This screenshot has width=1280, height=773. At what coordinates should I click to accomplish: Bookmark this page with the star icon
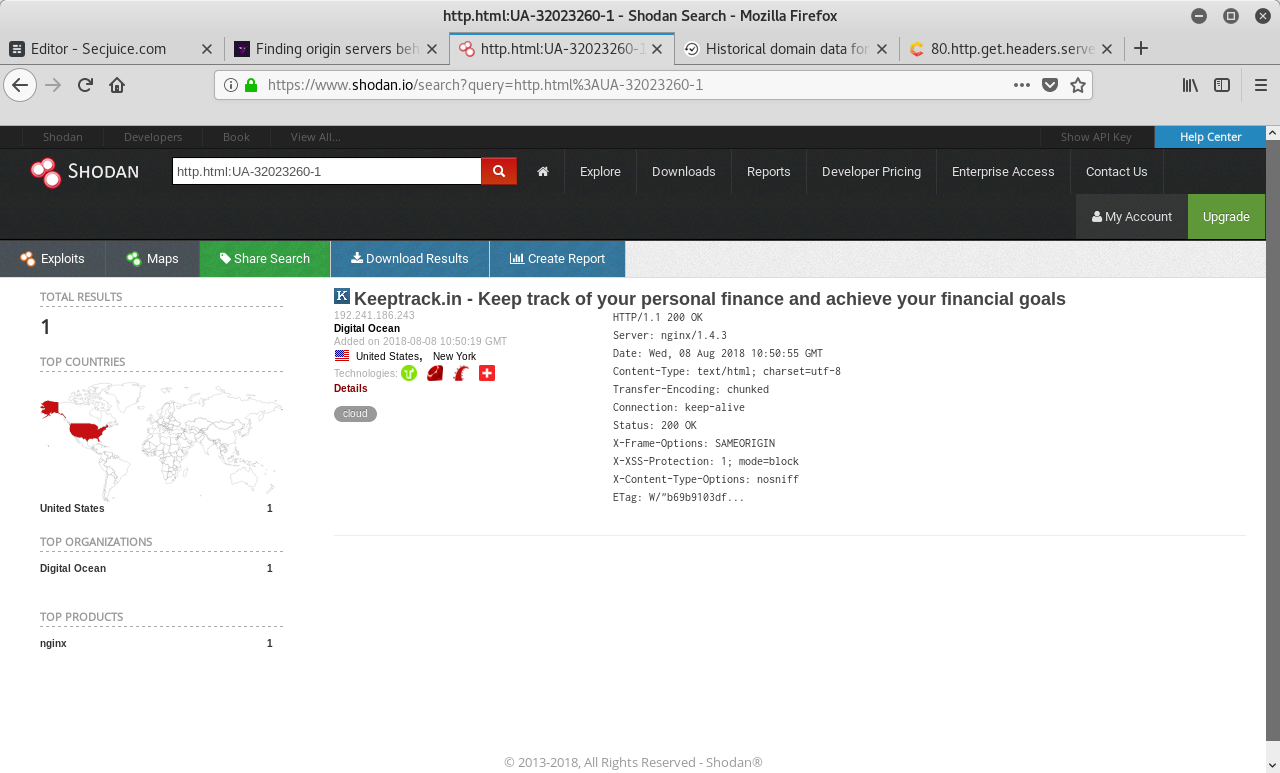pos(1077,85)
